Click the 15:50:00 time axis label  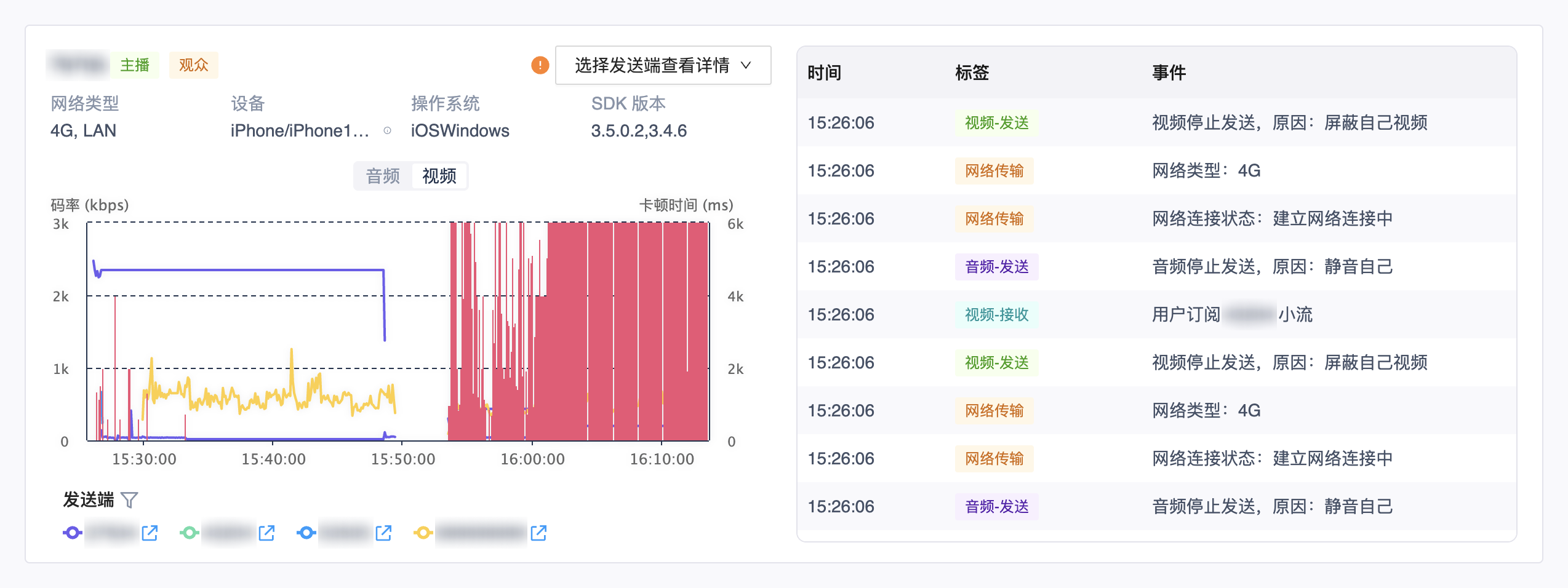(x=403, y=459)
